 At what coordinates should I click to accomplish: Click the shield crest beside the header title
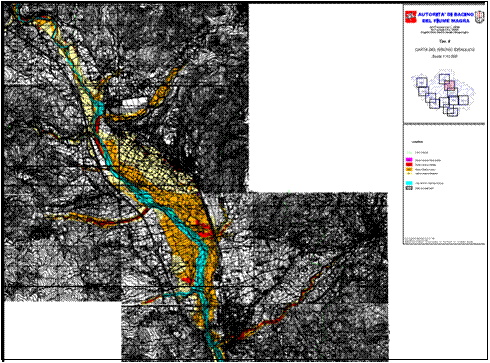coord(479,17)
